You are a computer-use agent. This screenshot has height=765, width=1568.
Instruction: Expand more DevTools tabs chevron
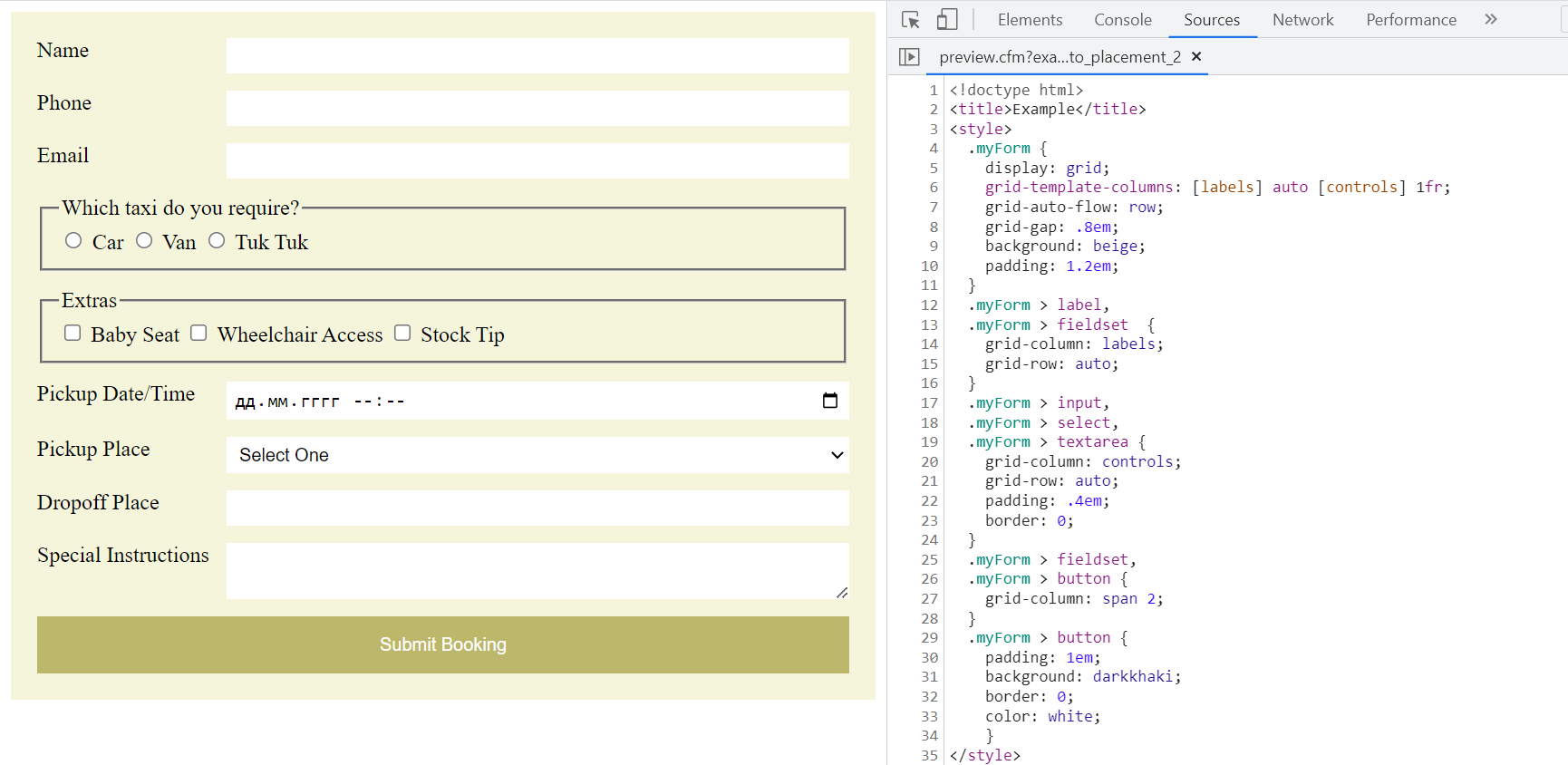[x=1491, y=19]
